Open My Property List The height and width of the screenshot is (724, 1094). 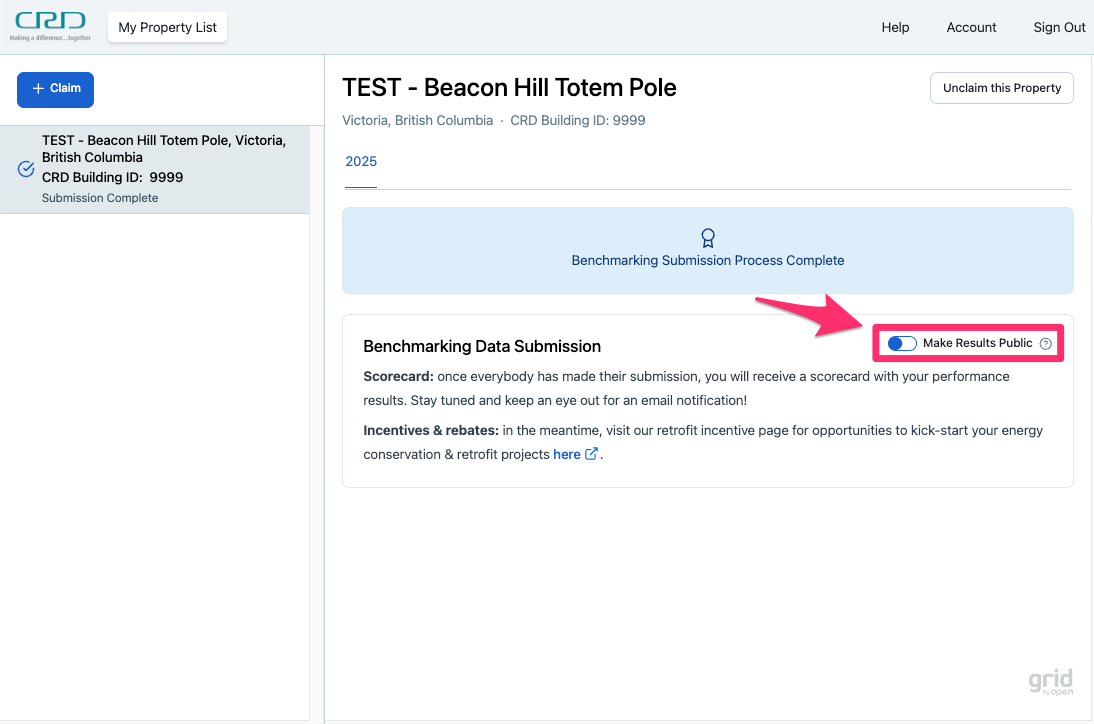tap(168, 27)
